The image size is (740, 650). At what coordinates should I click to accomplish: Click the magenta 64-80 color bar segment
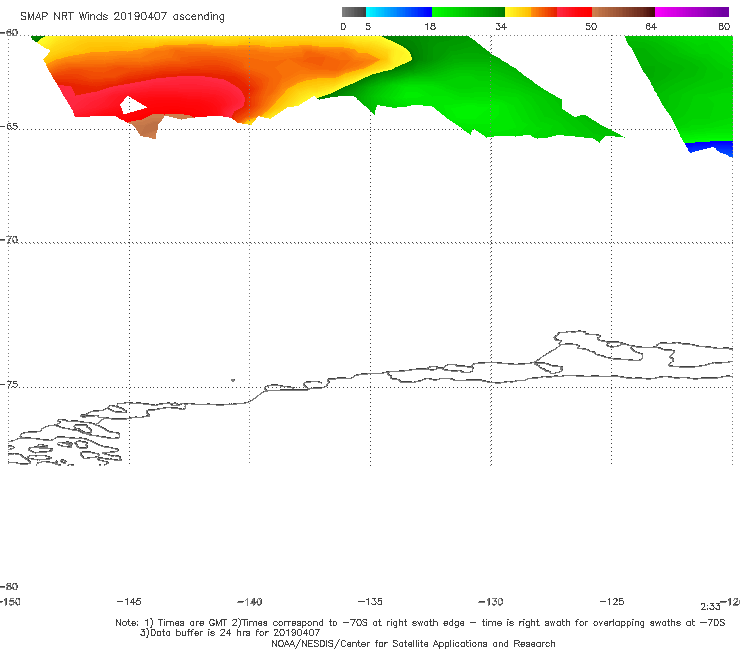click(692, 12)
